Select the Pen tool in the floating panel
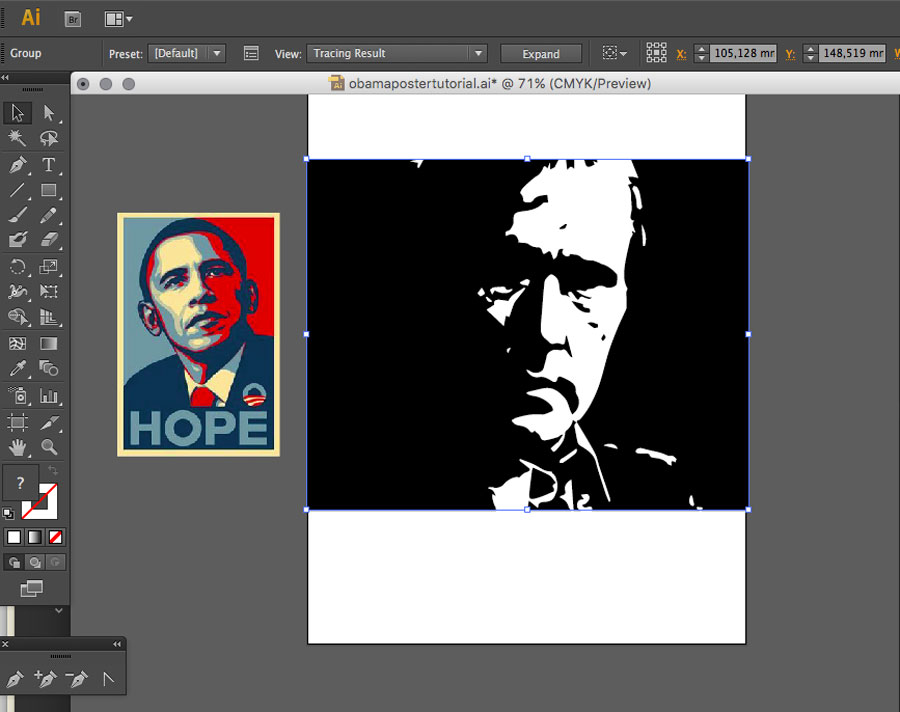Viewport: 900px width, 712px height. [15, 679]
